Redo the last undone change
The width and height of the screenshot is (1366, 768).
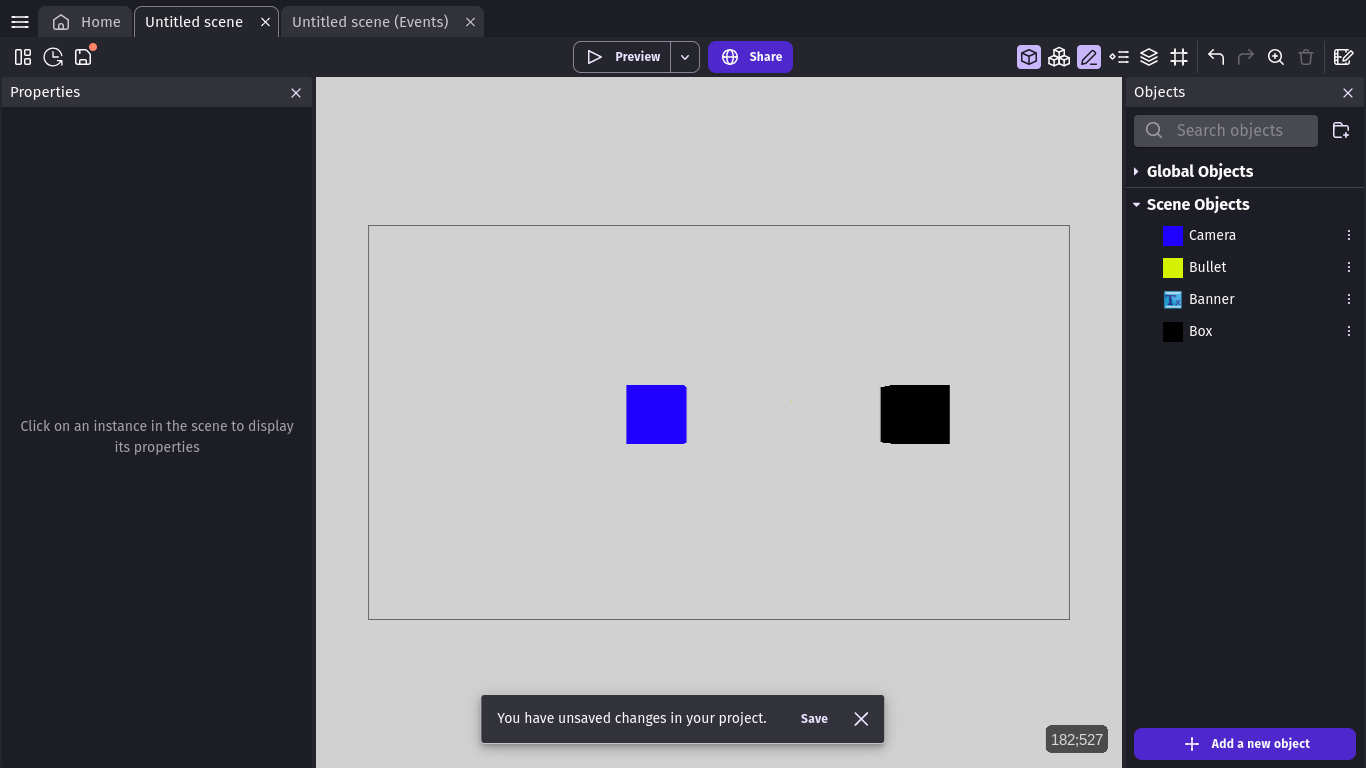tap(1246, 57)
